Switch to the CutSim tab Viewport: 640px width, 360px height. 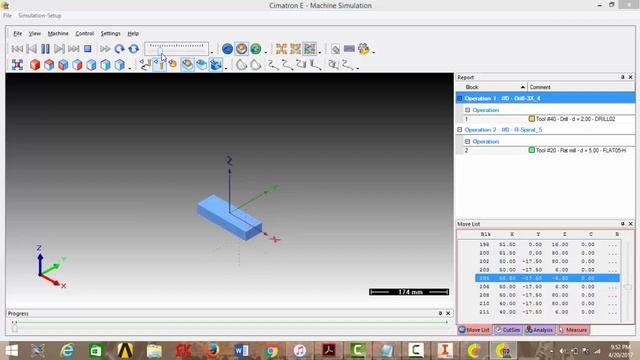(x=507, y=330)
